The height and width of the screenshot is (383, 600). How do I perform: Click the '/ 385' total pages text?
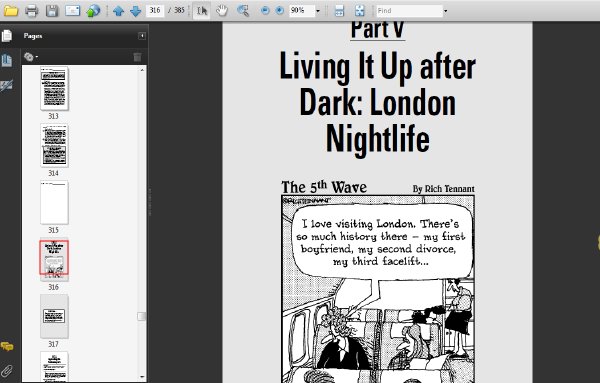click(x=176, y=10)
